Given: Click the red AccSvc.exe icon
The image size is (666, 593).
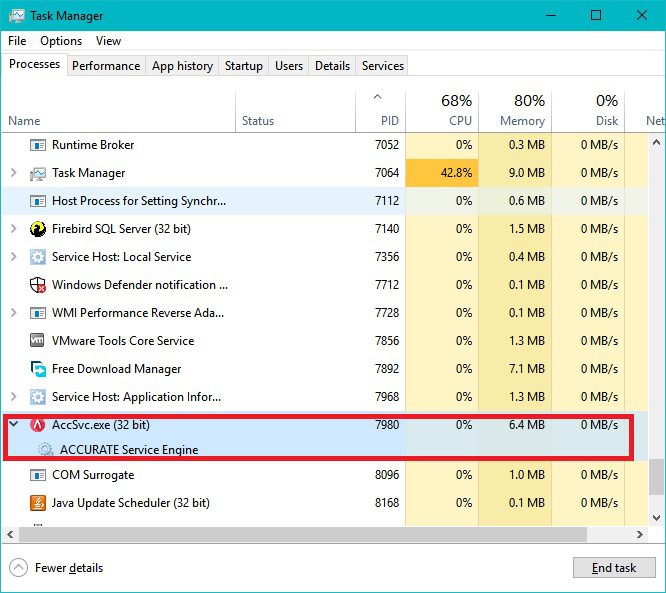Looking at the screenshot, I should [x=38, y=425].
